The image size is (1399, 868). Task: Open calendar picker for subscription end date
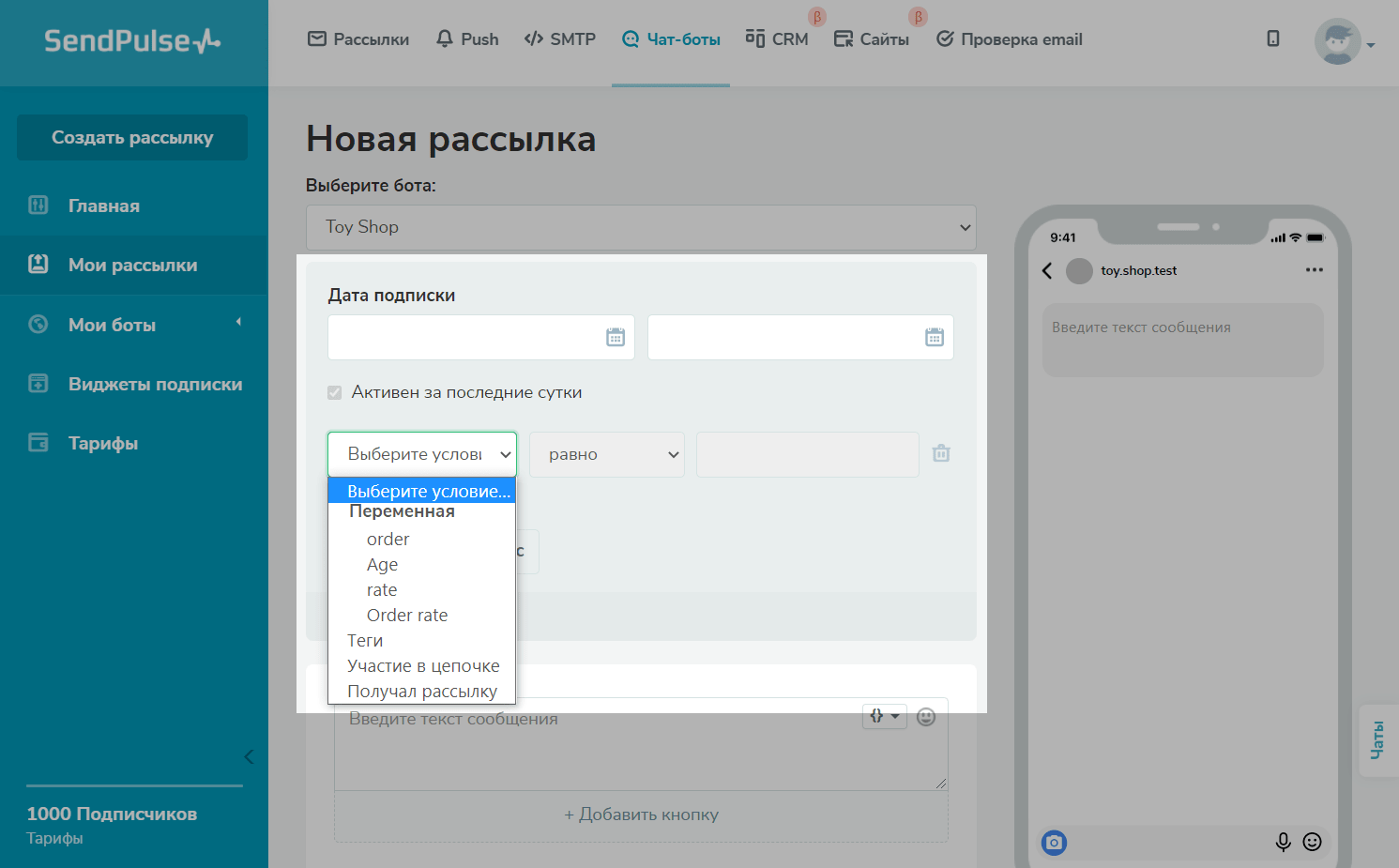tap(935, 337)
